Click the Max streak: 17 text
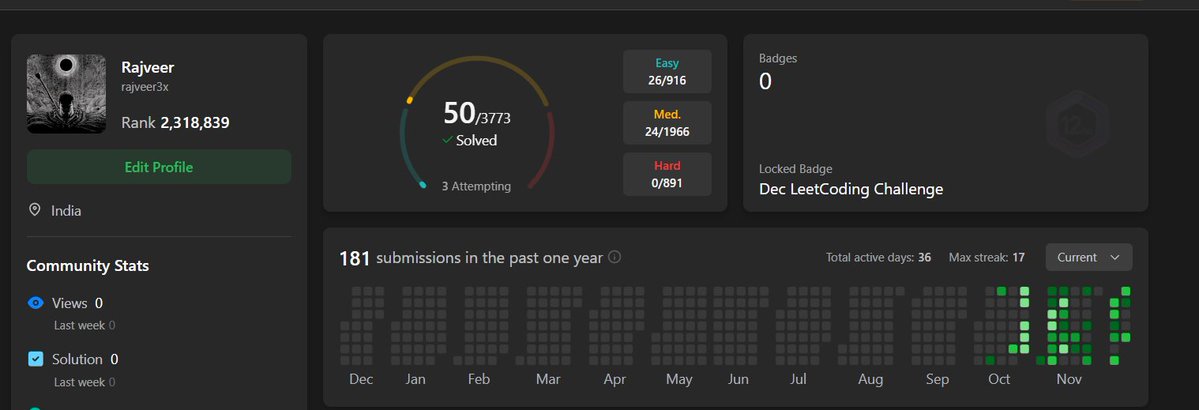 point(986,257)
